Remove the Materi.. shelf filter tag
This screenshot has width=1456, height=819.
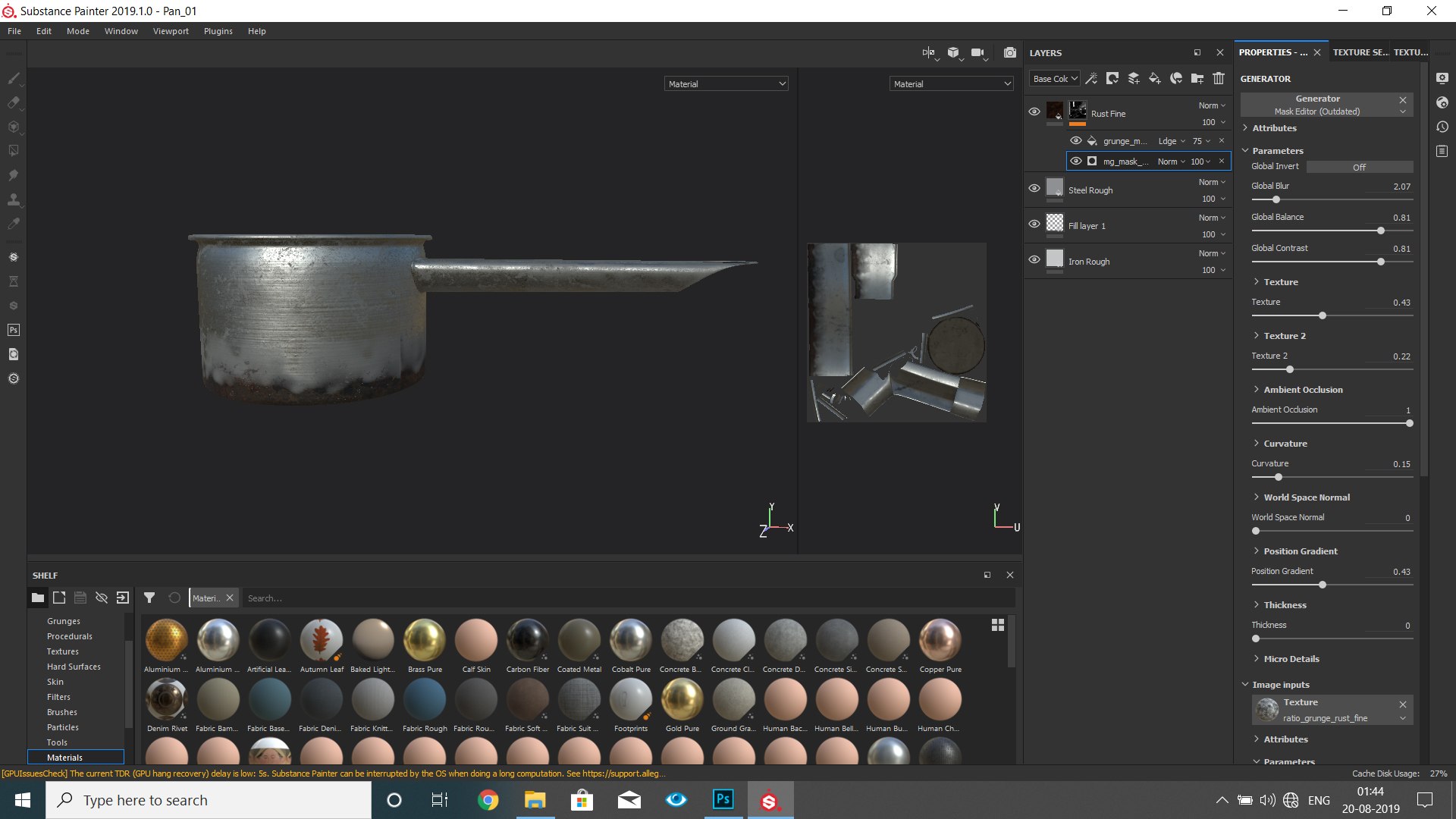pyautogui.click(x=230, y=598)
